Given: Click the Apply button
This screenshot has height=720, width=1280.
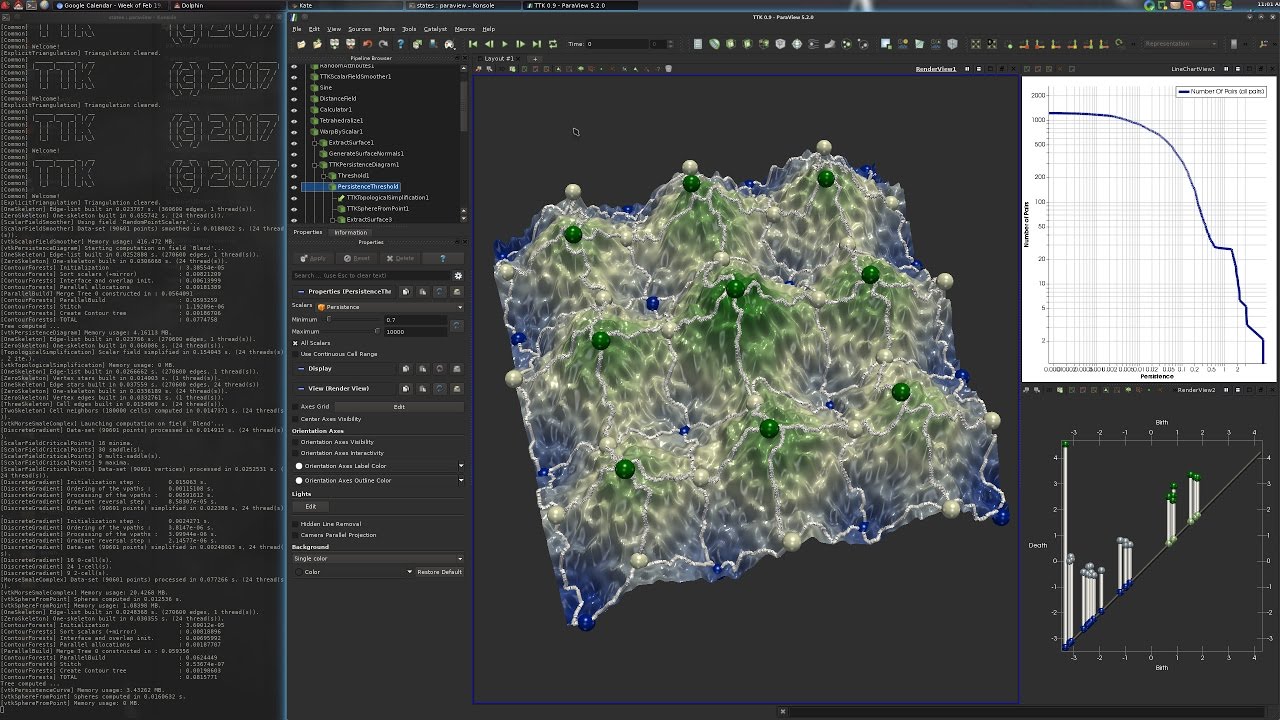Looking at the screenshot, I should (x=314, y=258).
